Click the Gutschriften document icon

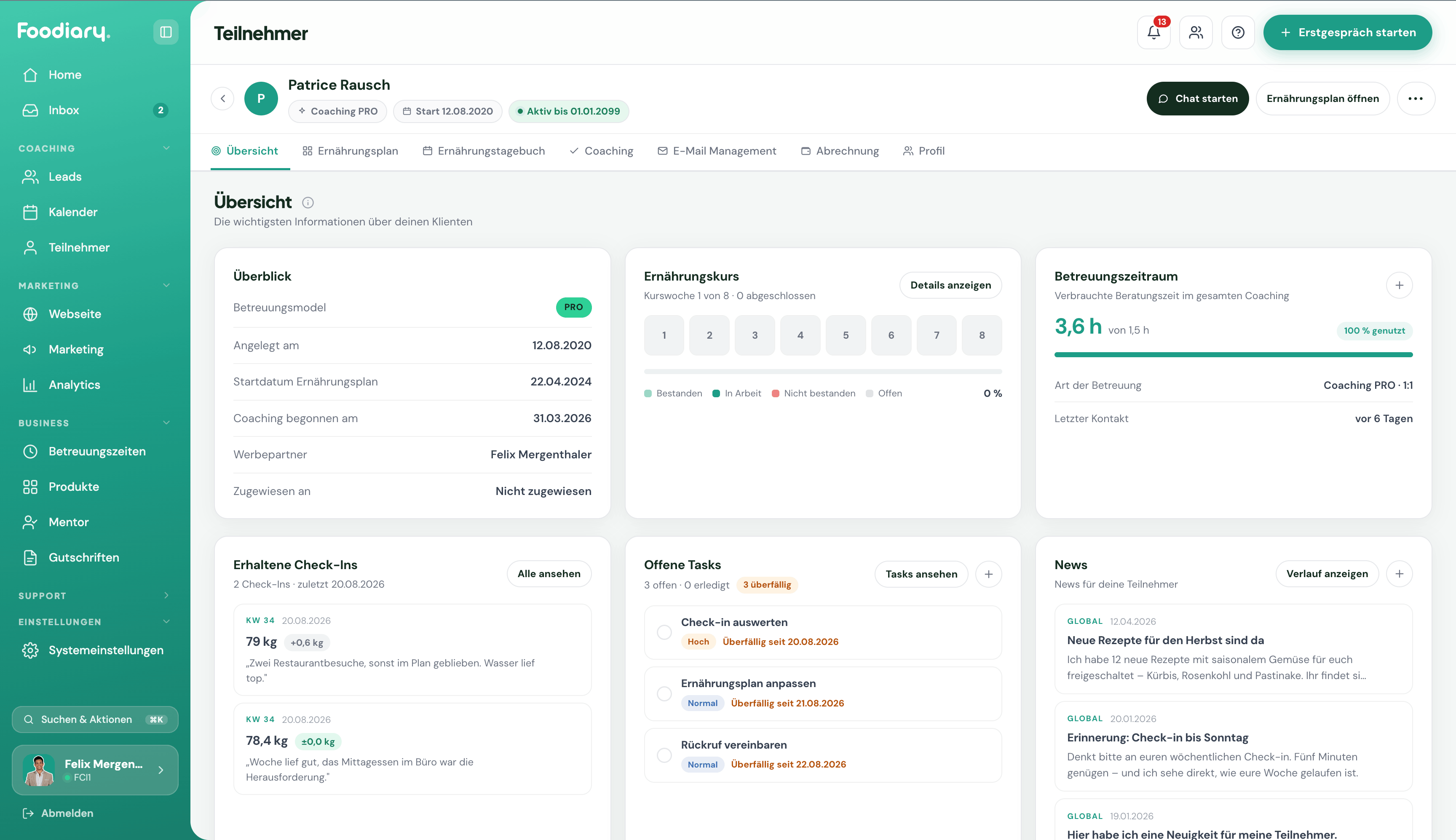point(30,557)
